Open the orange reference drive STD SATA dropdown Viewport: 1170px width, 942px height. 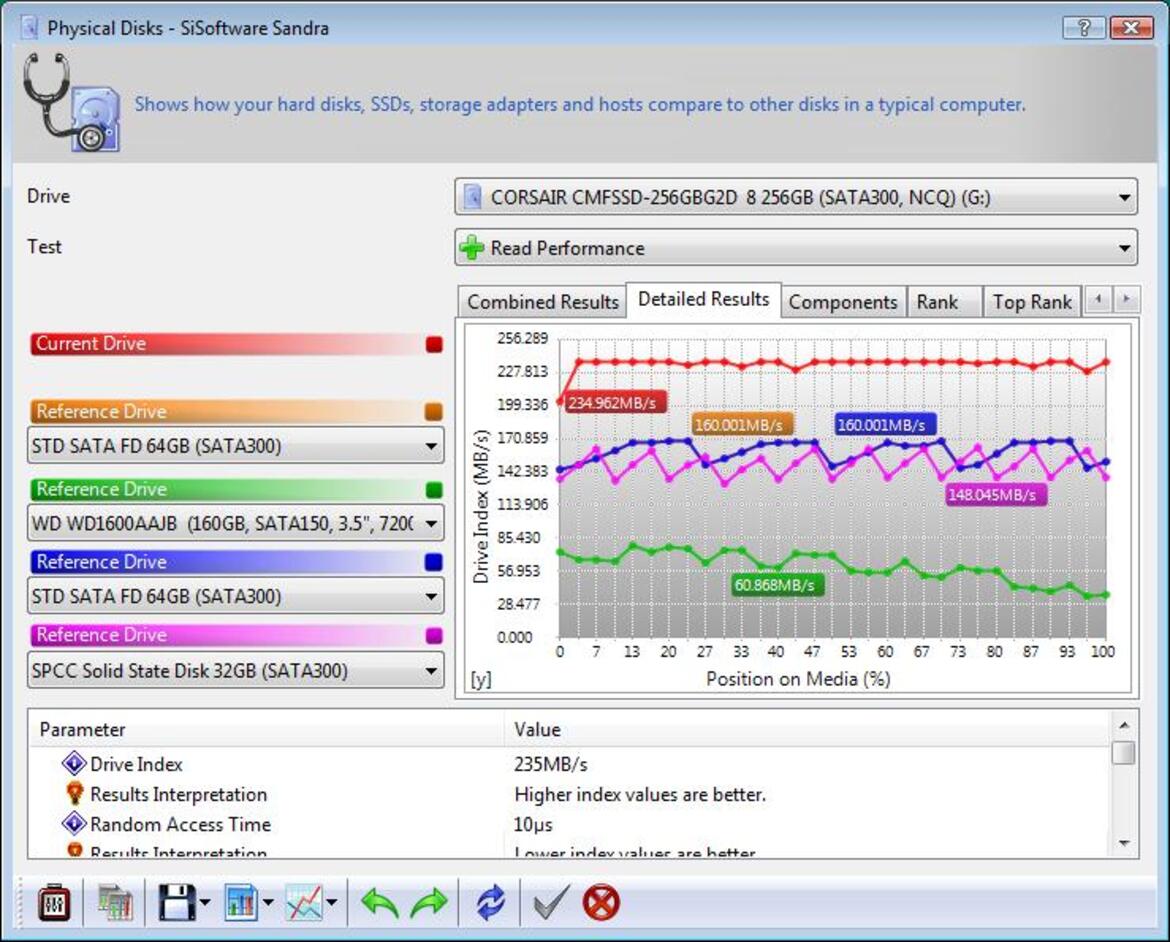pyautogui.click(x=431, y=446)
